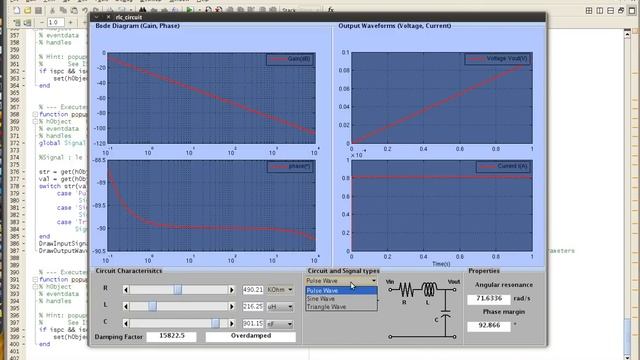
Task: Click the Overdamped status field
Action: (x=251, y=336)
